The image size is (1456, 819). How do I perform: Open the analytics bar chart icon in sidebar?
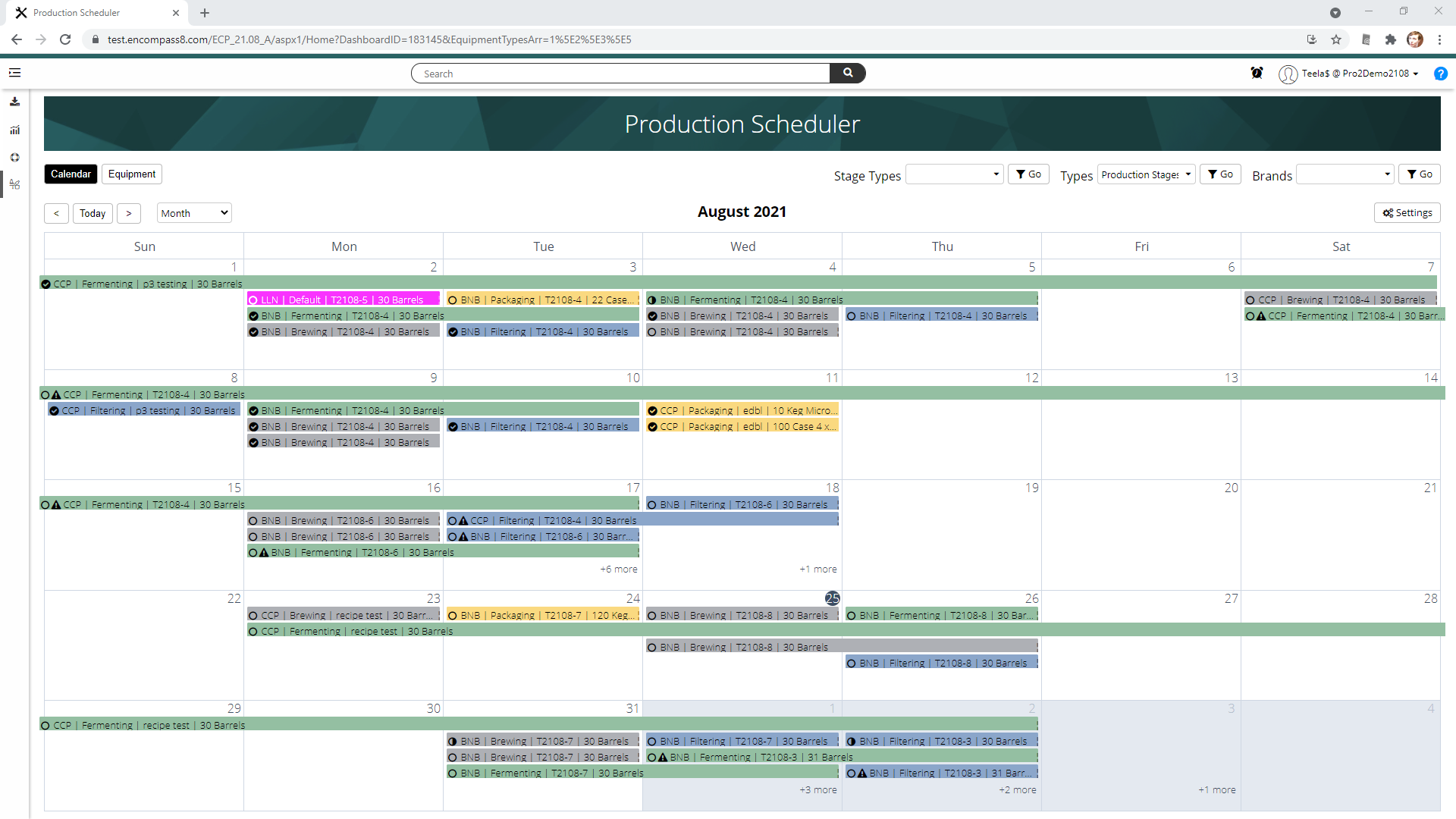15,130
